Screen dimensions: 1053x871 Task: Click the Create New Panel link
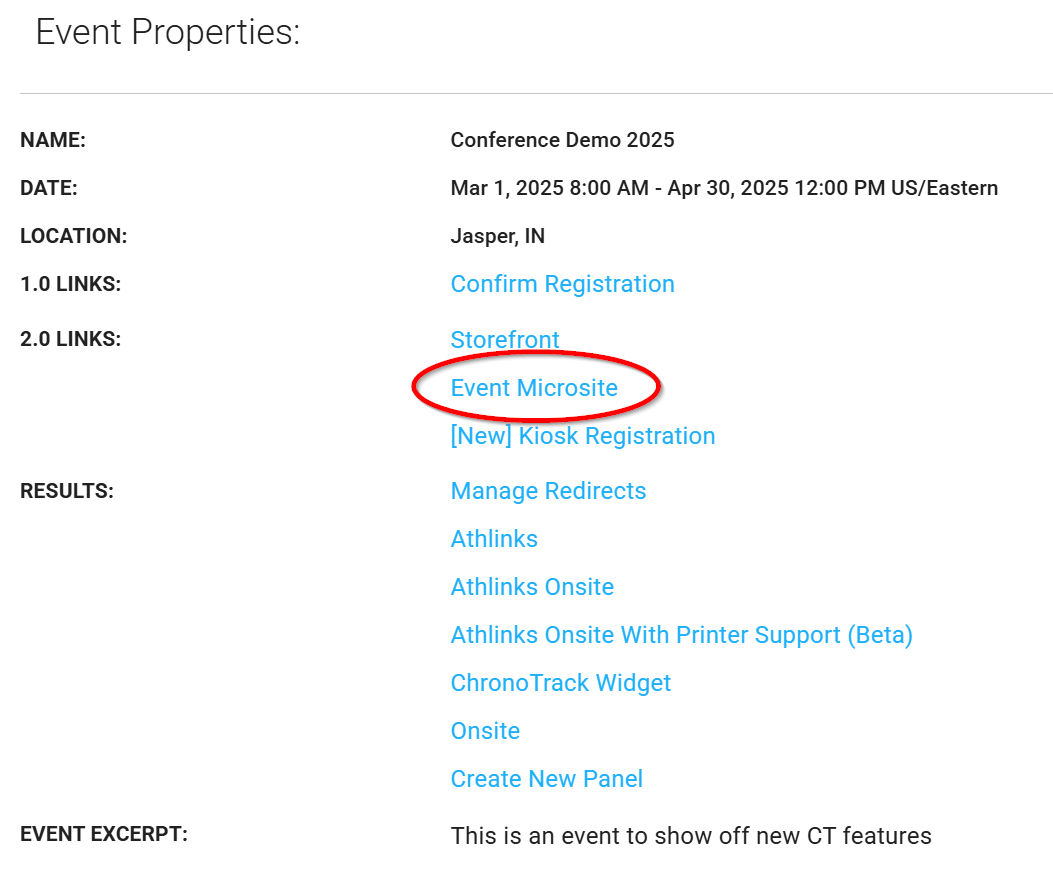pyautogui.click(x=546, y=779)
